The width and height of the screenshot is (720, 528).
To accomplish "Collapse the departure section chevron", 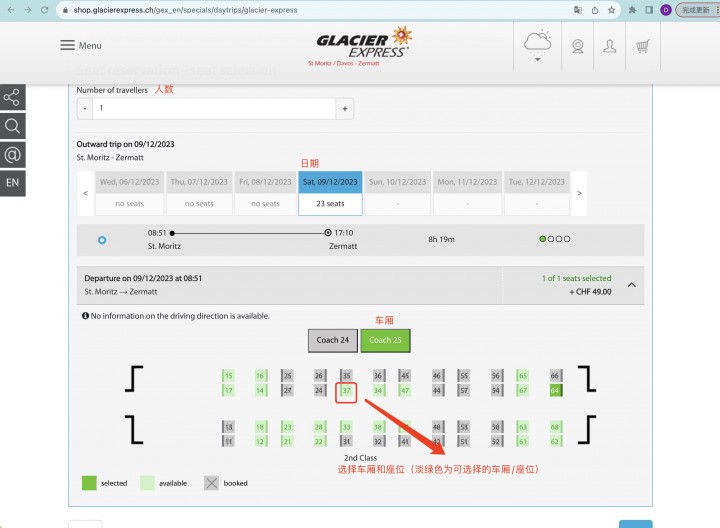I will [632, 285].
